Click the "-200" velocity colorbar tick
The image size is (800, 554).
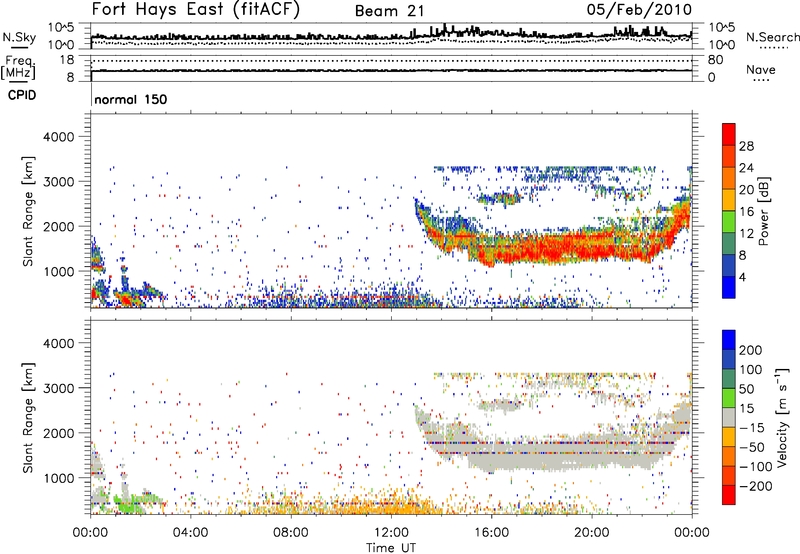(x=756, y=486)
